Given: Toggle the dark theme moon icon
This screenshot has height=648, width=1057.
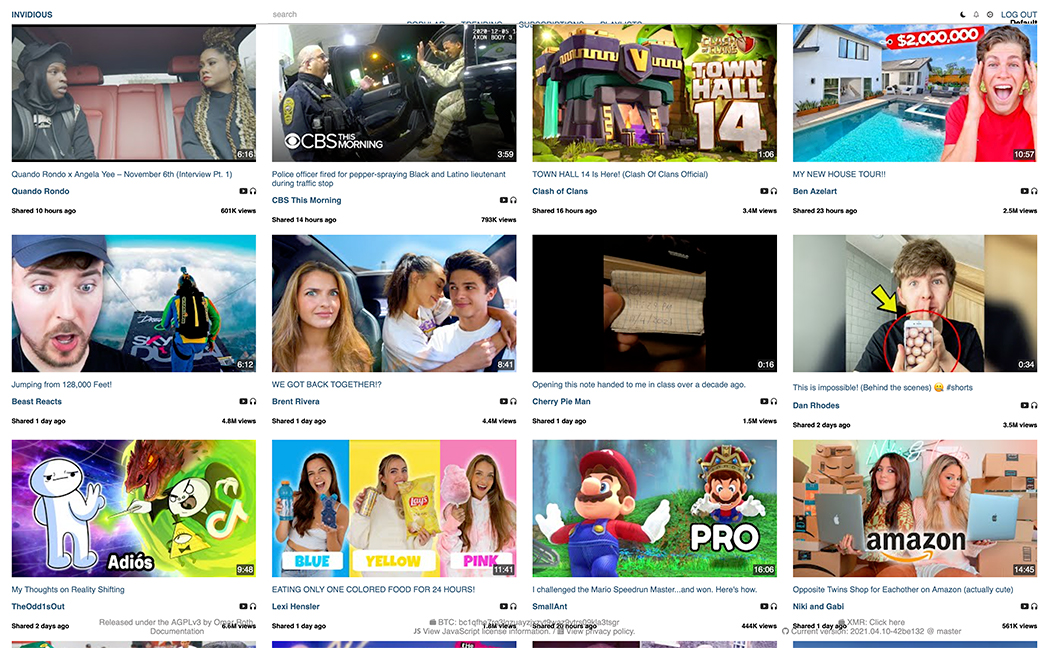Looking at the screenshot, I should (x=963, y=14).
